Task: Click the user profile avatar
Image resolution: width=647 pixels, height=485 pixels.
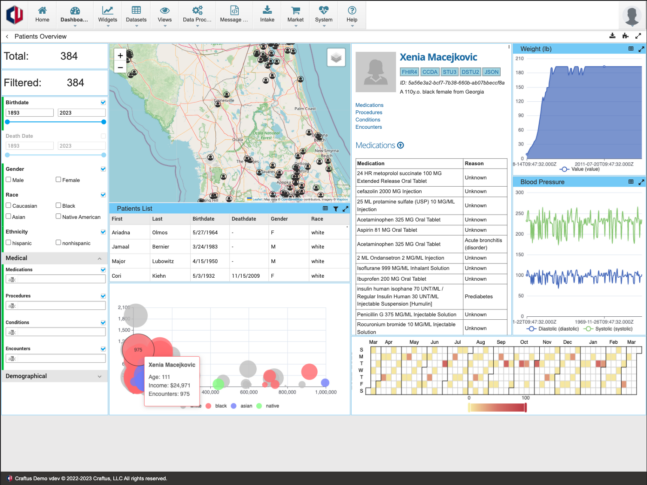Action: pyautogui.click(x=630, y=15)
